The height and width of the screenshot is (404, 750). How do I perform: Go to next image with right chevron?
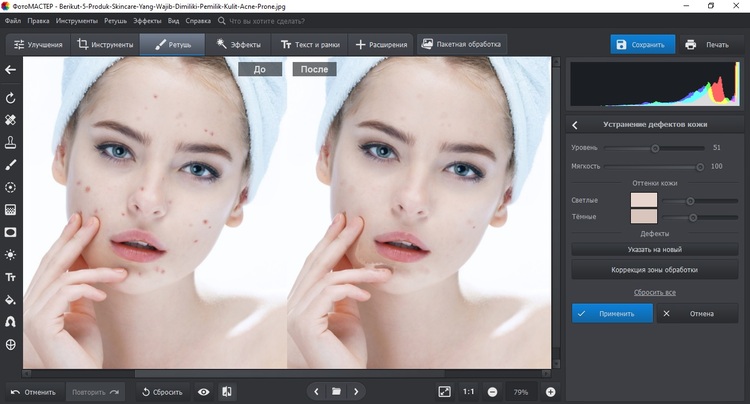(x=356, y=392)
